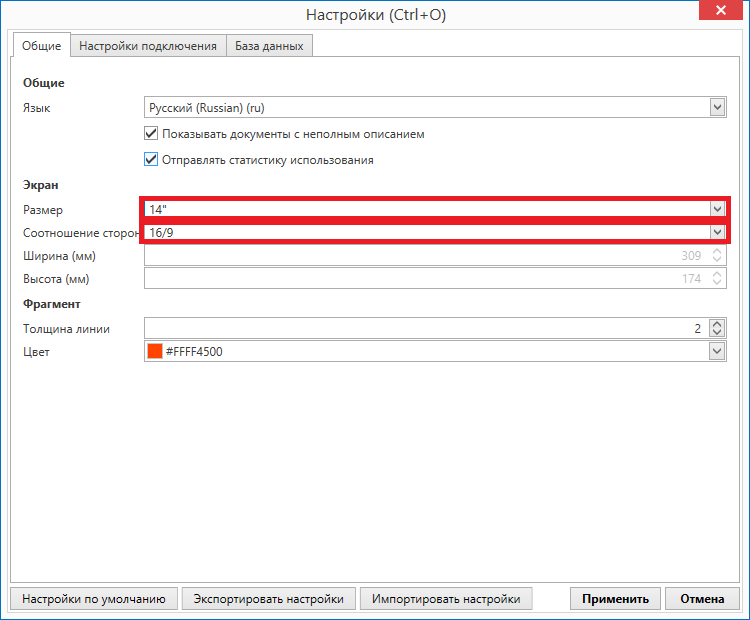Click the Импортировать настройки button
The height and width of the screenshot is (620, 750).
[446, 598]
